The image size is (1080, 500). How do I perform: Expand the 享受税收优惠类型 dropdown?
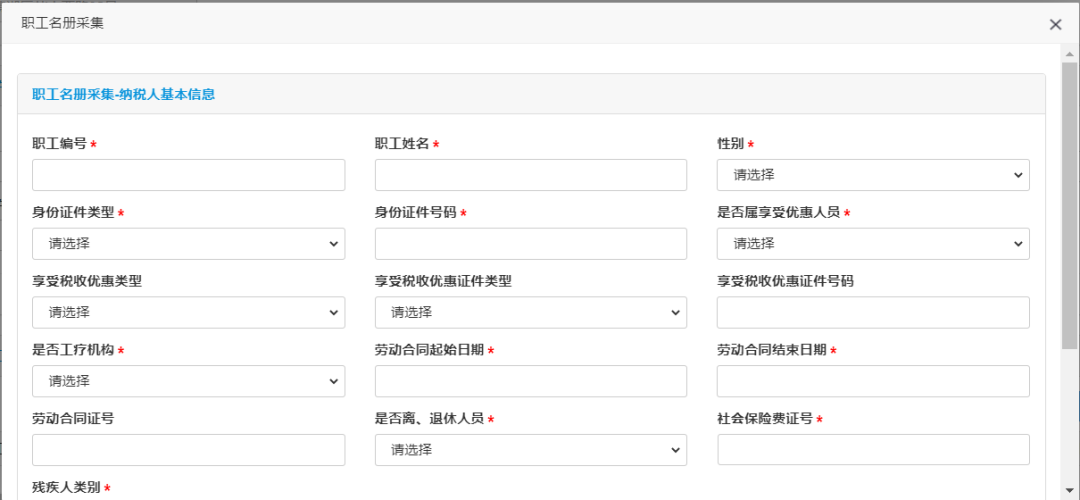click(x=189, y=313)
